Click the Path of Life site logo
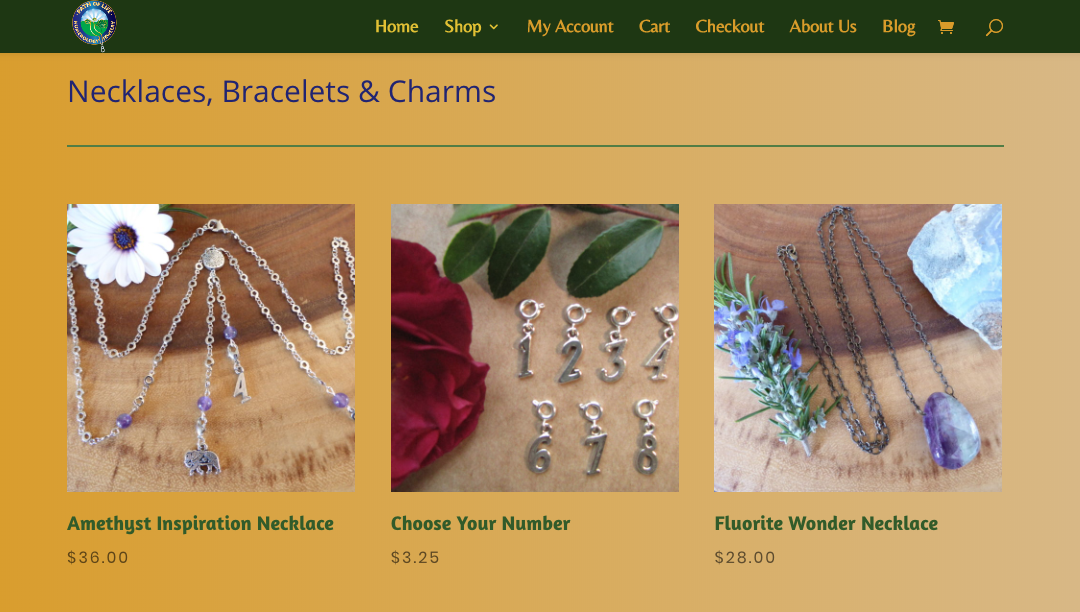The width and height of the screenshot is (1080, 612). (94, 25)
